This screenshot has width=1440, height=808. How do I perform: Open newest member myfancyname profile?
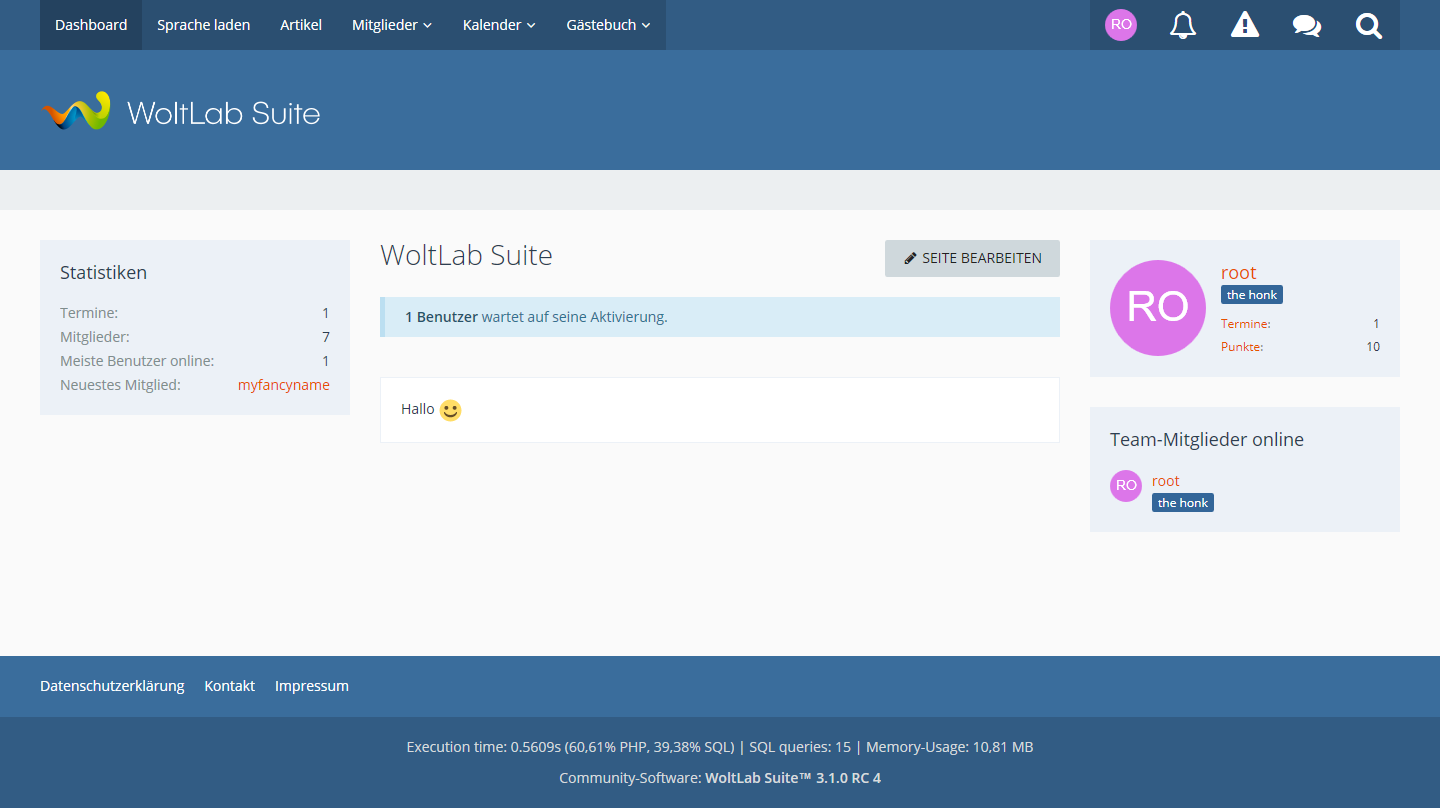[284, 385]
